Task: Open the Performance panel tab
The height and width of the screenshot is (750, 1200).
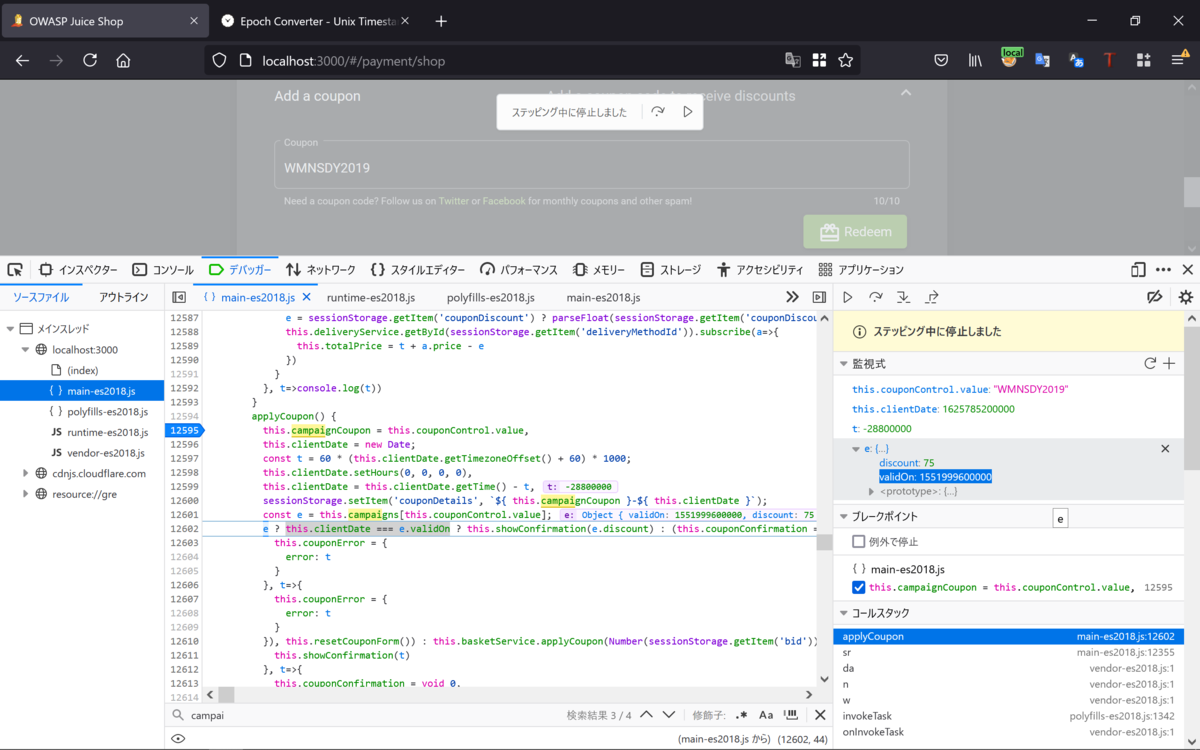Action: (519, 270)
